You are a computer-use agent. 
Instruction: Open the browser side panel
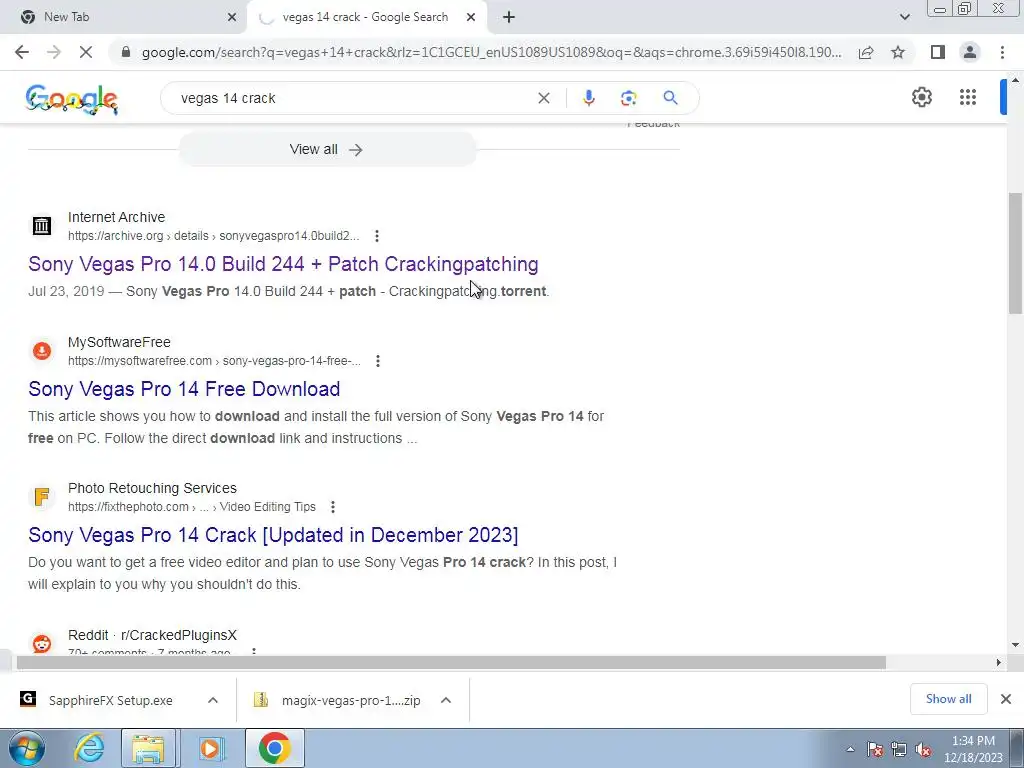938,52
